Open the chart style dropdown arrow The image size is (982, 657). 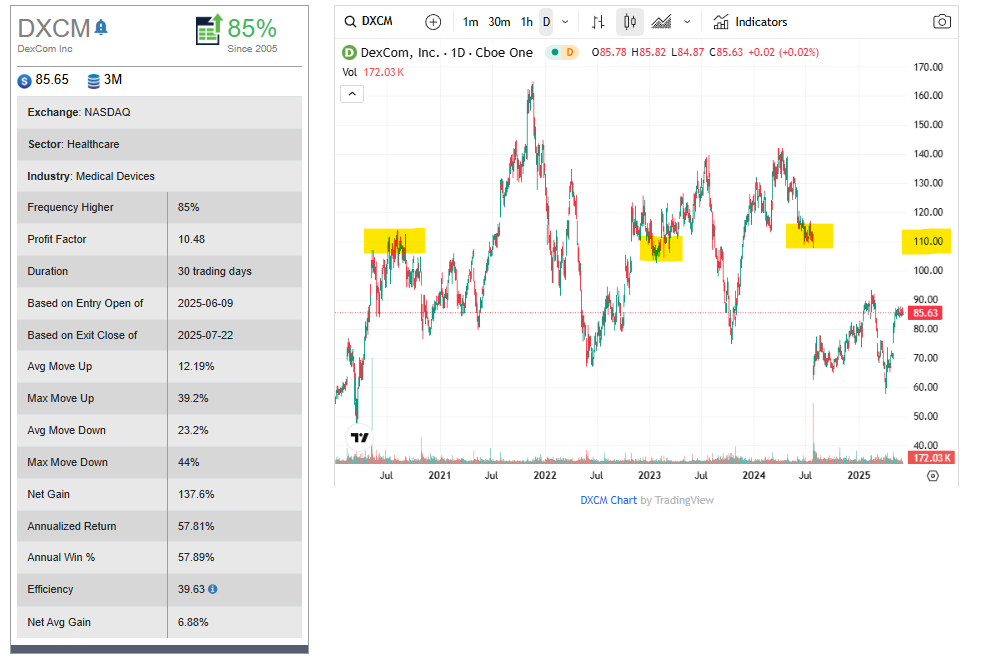[687, 22]
